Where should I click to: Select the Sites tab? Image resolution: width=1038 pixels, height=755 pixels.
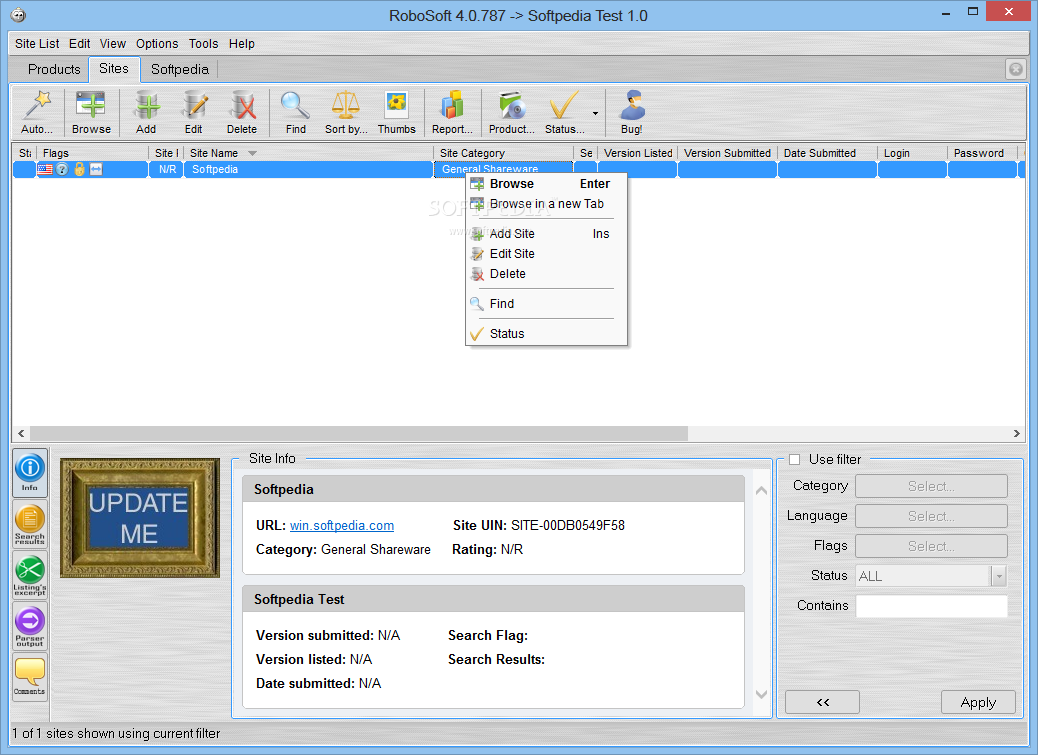point(114,69)
